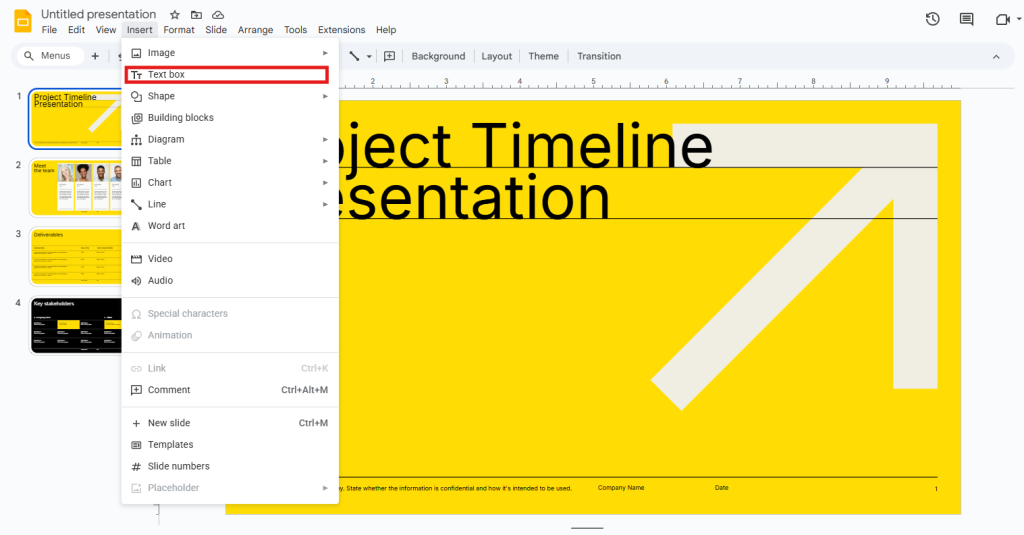Open the Format menu
The image size is (1024, 535).
(x=179, y=30)
